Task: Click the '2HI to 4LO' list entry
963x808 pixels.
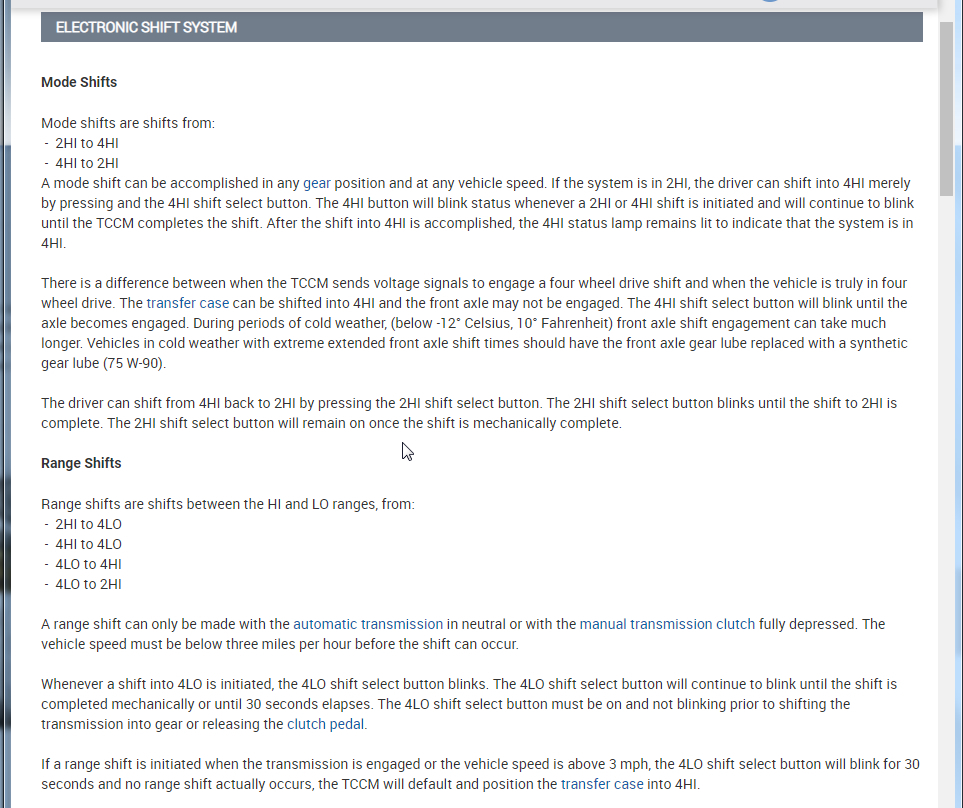Action: click(88, 524)
